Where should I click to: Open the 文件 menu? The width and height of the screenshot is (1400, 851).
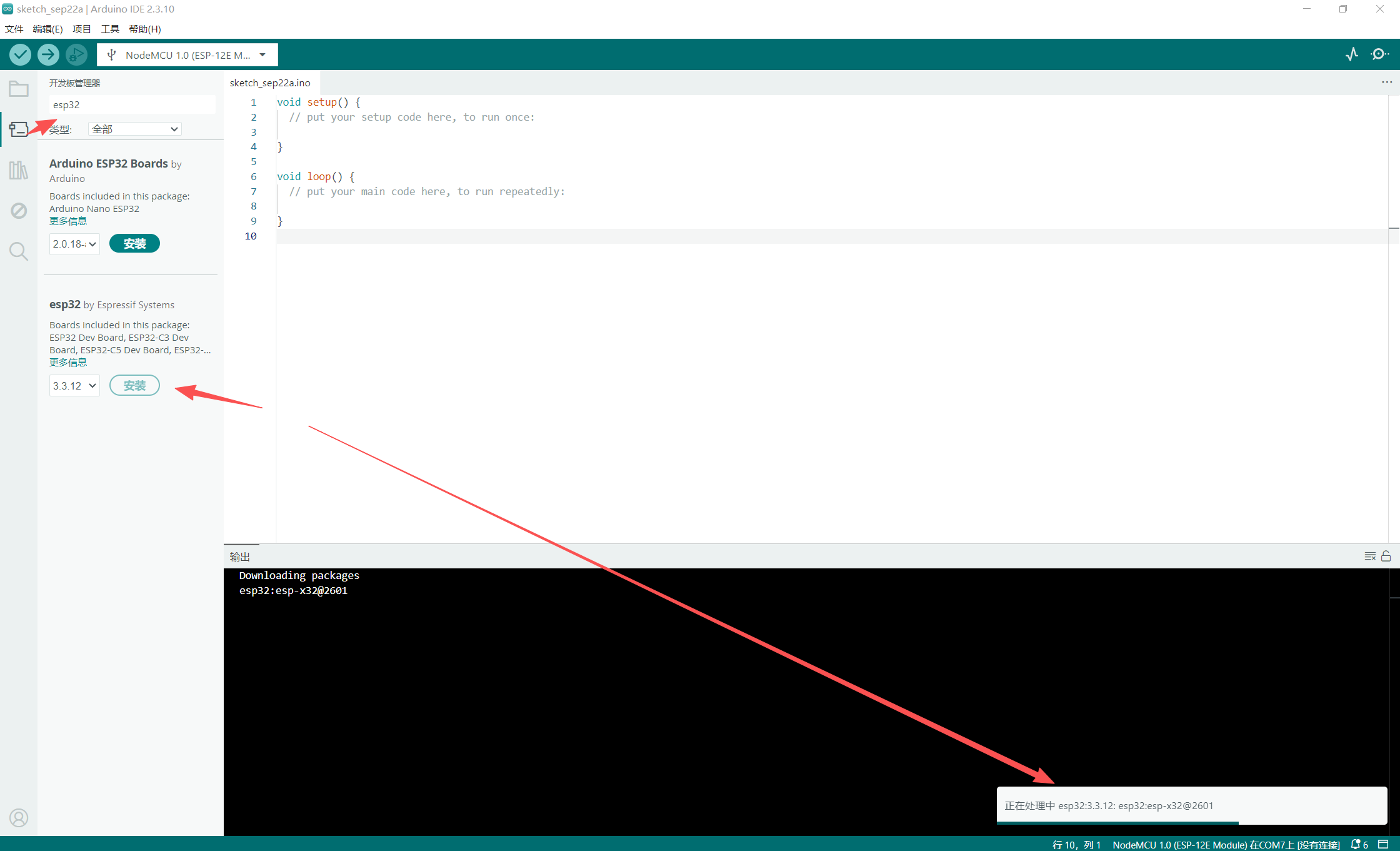[14, 29]
